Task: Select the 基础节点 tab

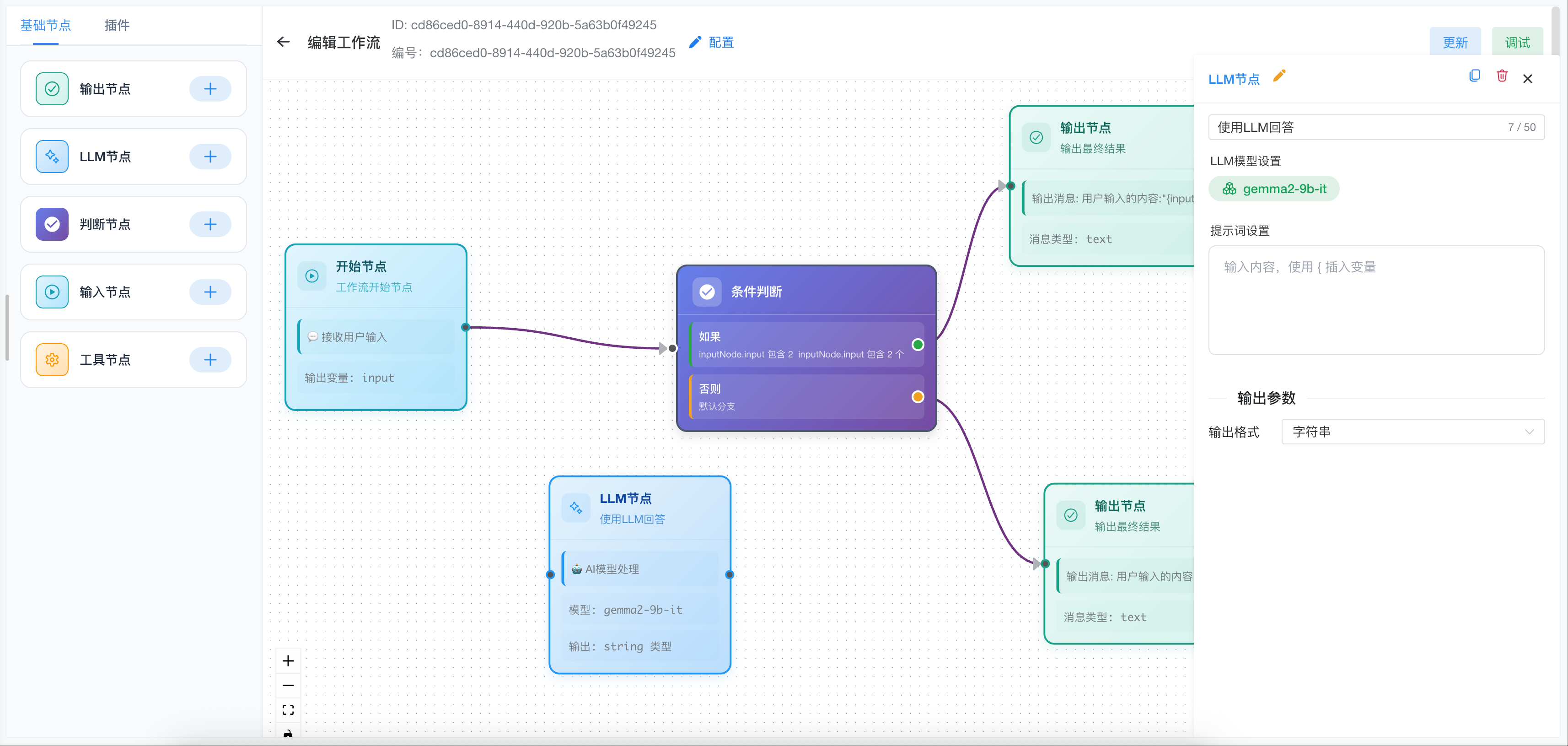Action: 46,26
